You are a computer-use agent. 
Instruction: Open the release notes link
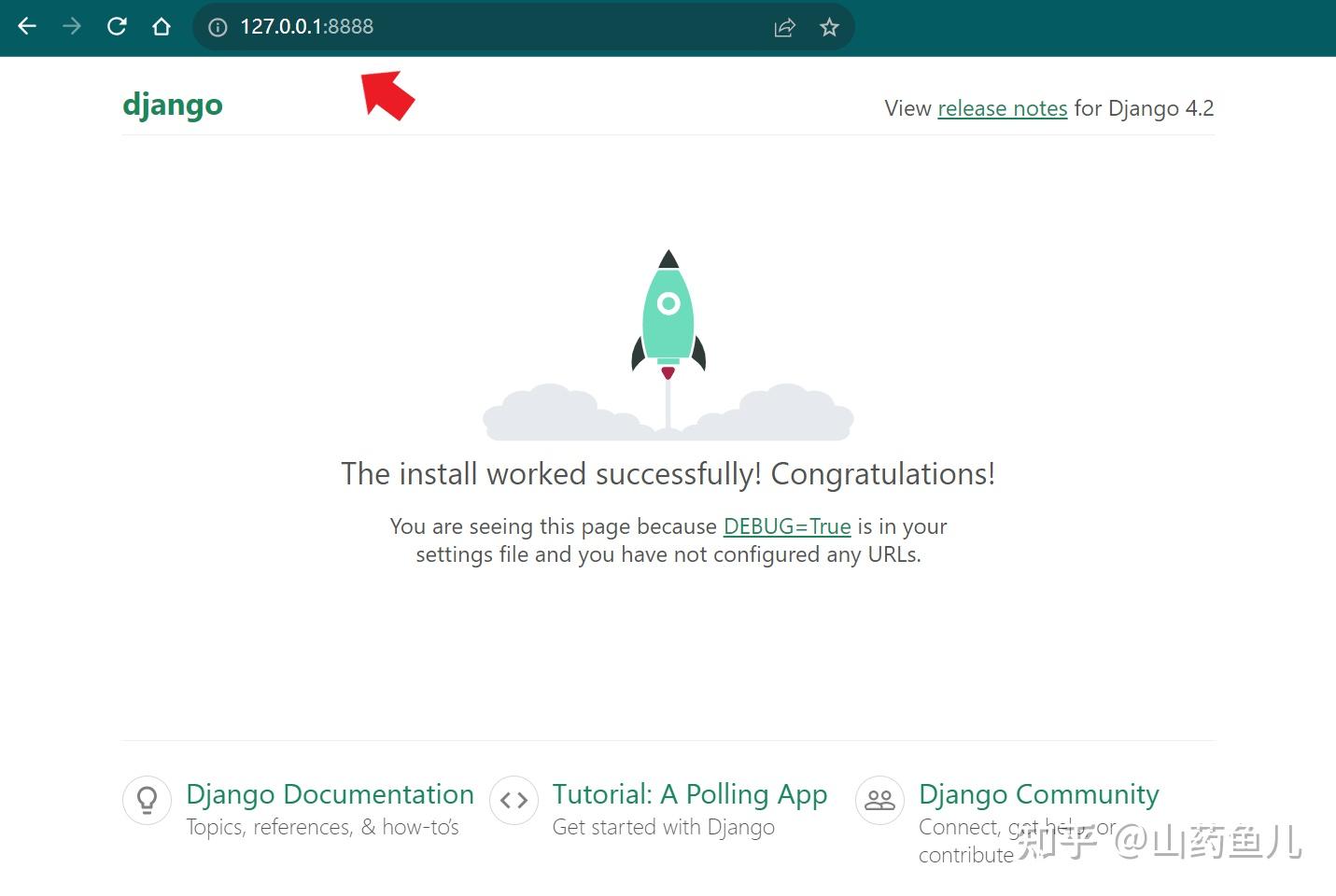coord(1002,108)
